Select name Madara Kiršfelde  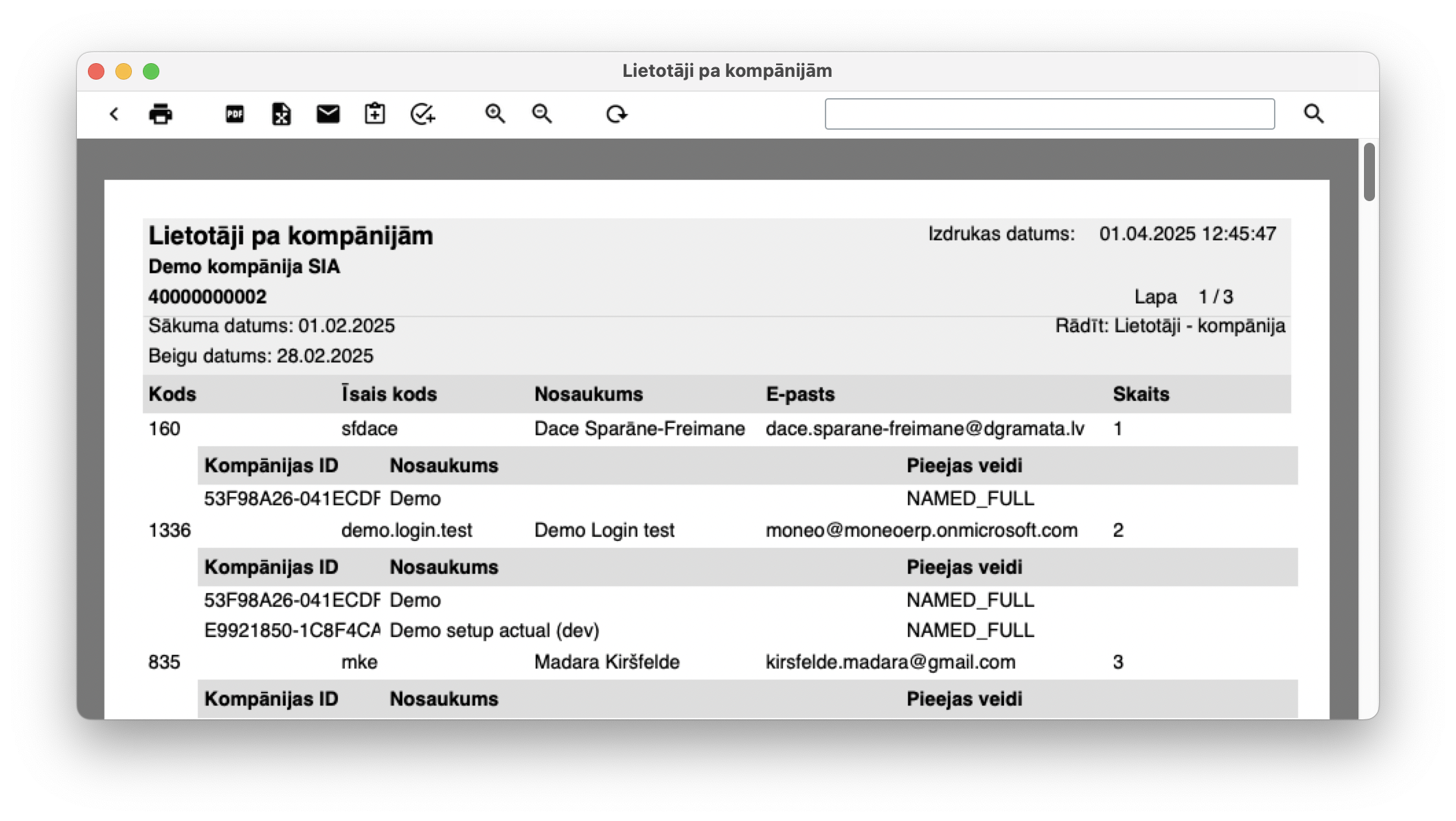click(x=607, y=662)
